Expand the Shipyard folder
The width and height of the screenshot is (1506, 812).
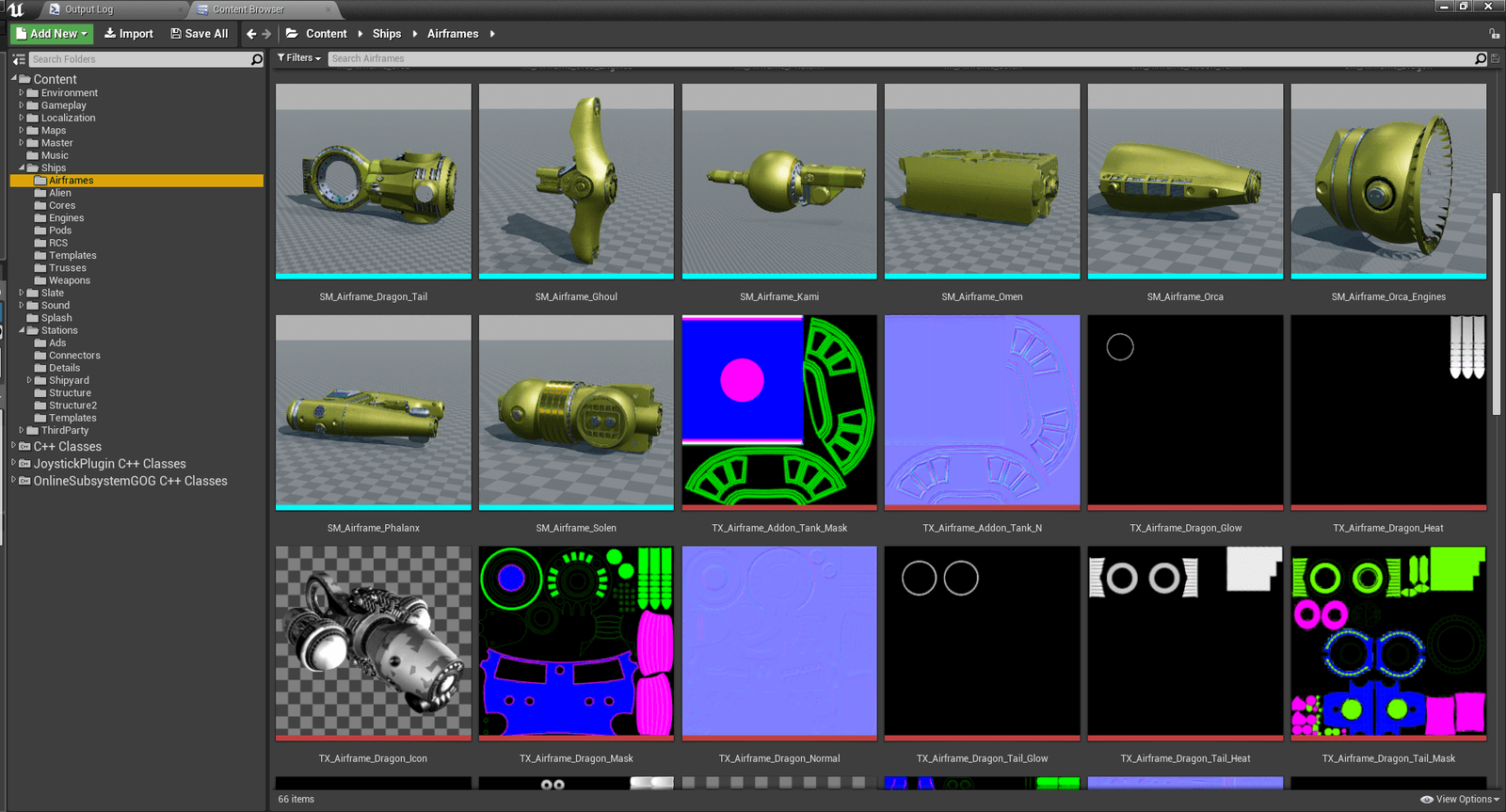click(29, 380)
